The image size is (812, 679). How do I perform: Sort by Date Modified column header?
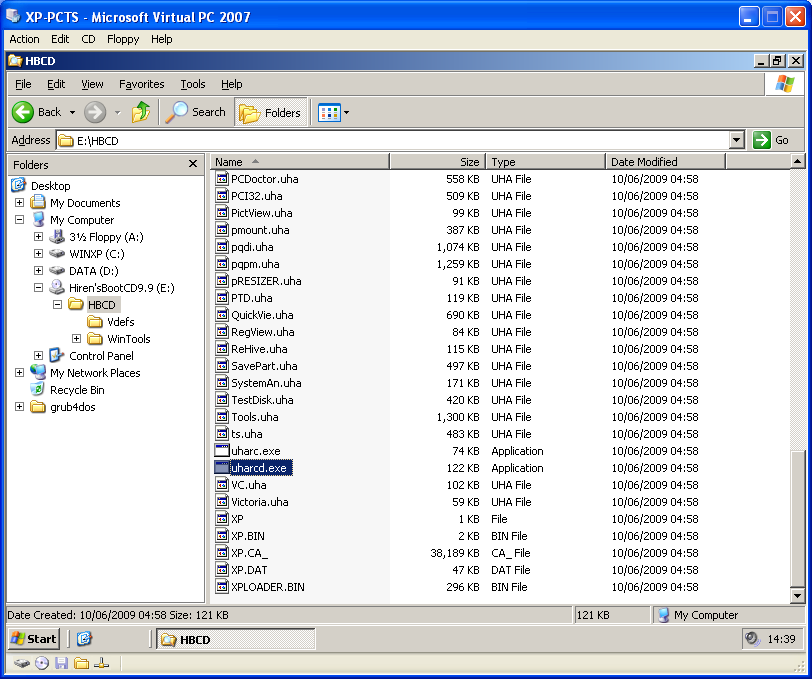(x=665, y=162)
